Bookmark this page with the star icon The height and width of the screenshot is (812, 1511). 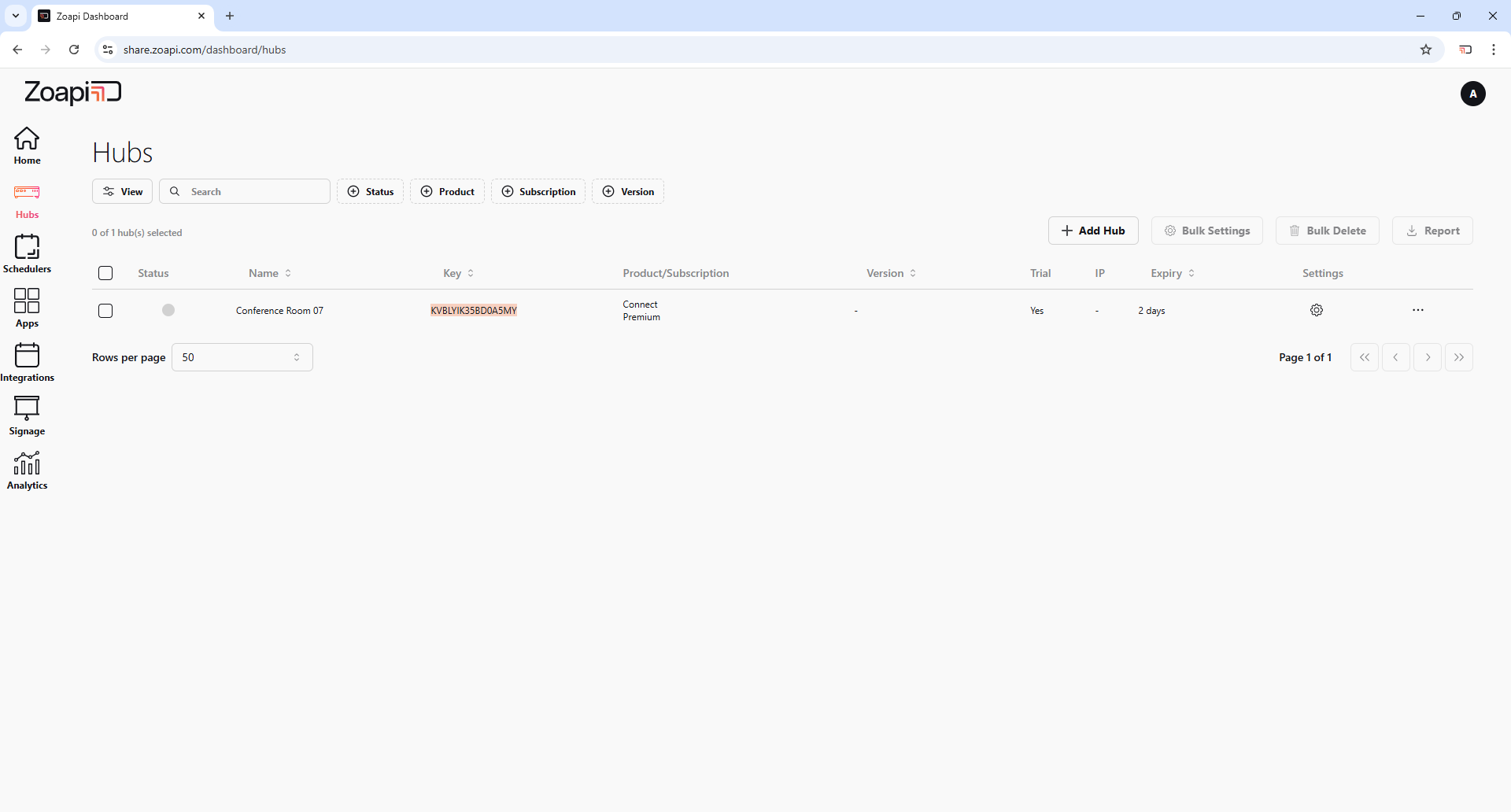click(x=1426, y=50)
